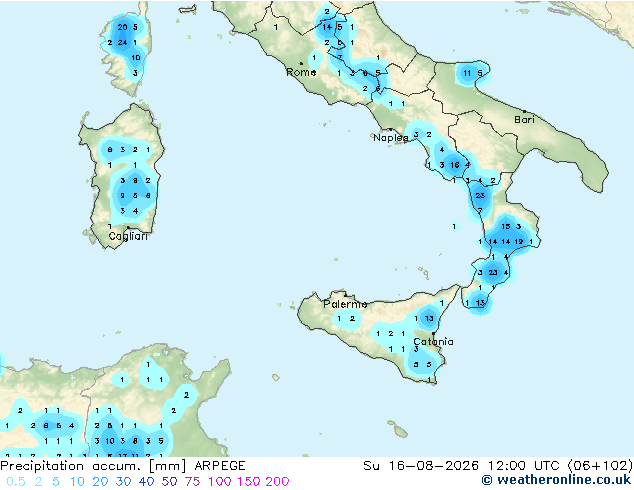
Task: Click the Rome city label
Action: tap(301, 72)
